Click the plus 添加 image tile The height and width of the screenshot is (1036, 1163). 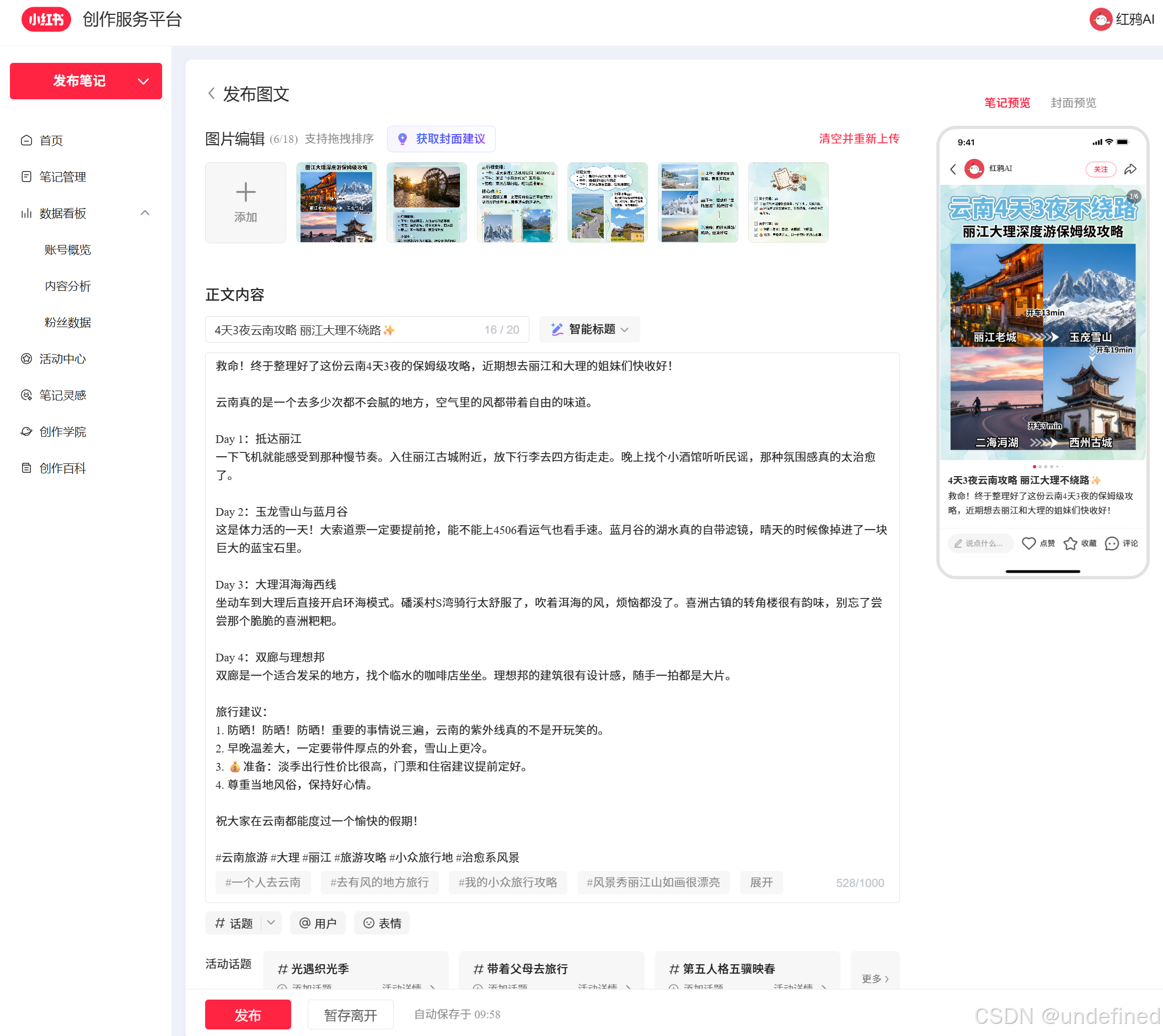click(x=245, y=202)
